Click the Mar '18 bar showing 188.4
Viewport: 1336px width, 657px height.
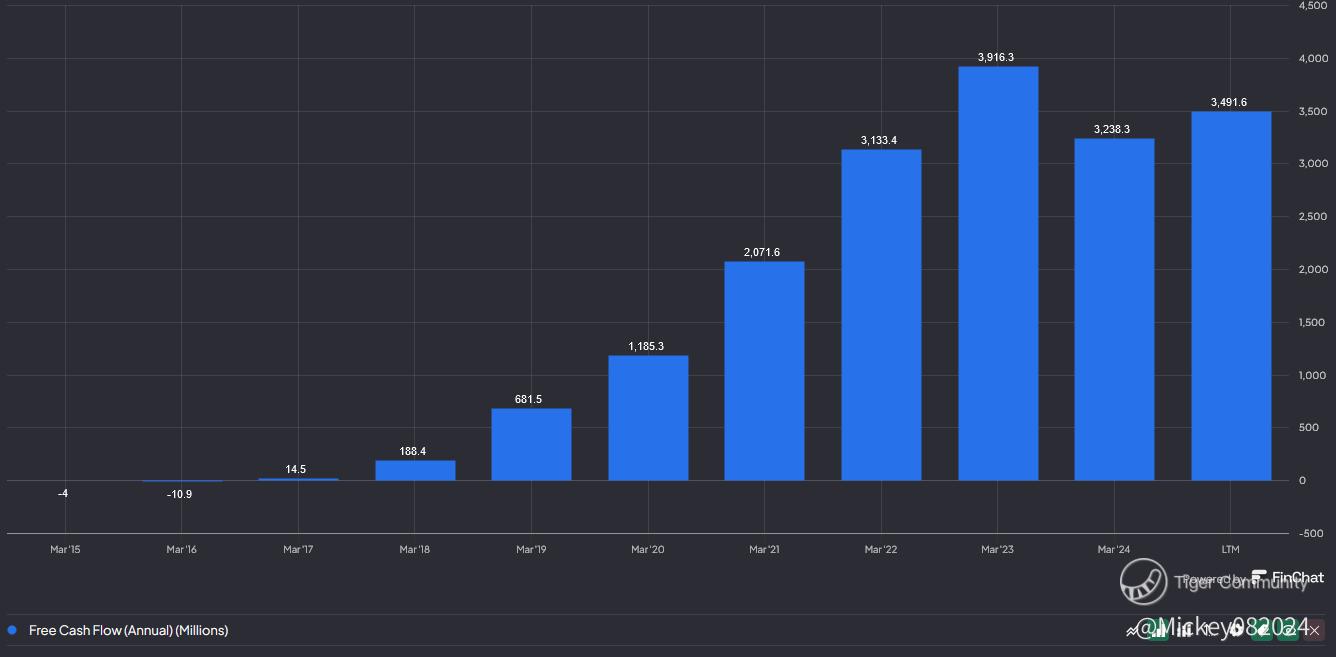(415, 470)
